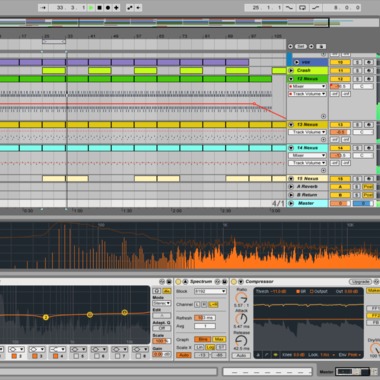
Task: Toggle the Automation Arm button in transport
Action: tap(130, 8)
